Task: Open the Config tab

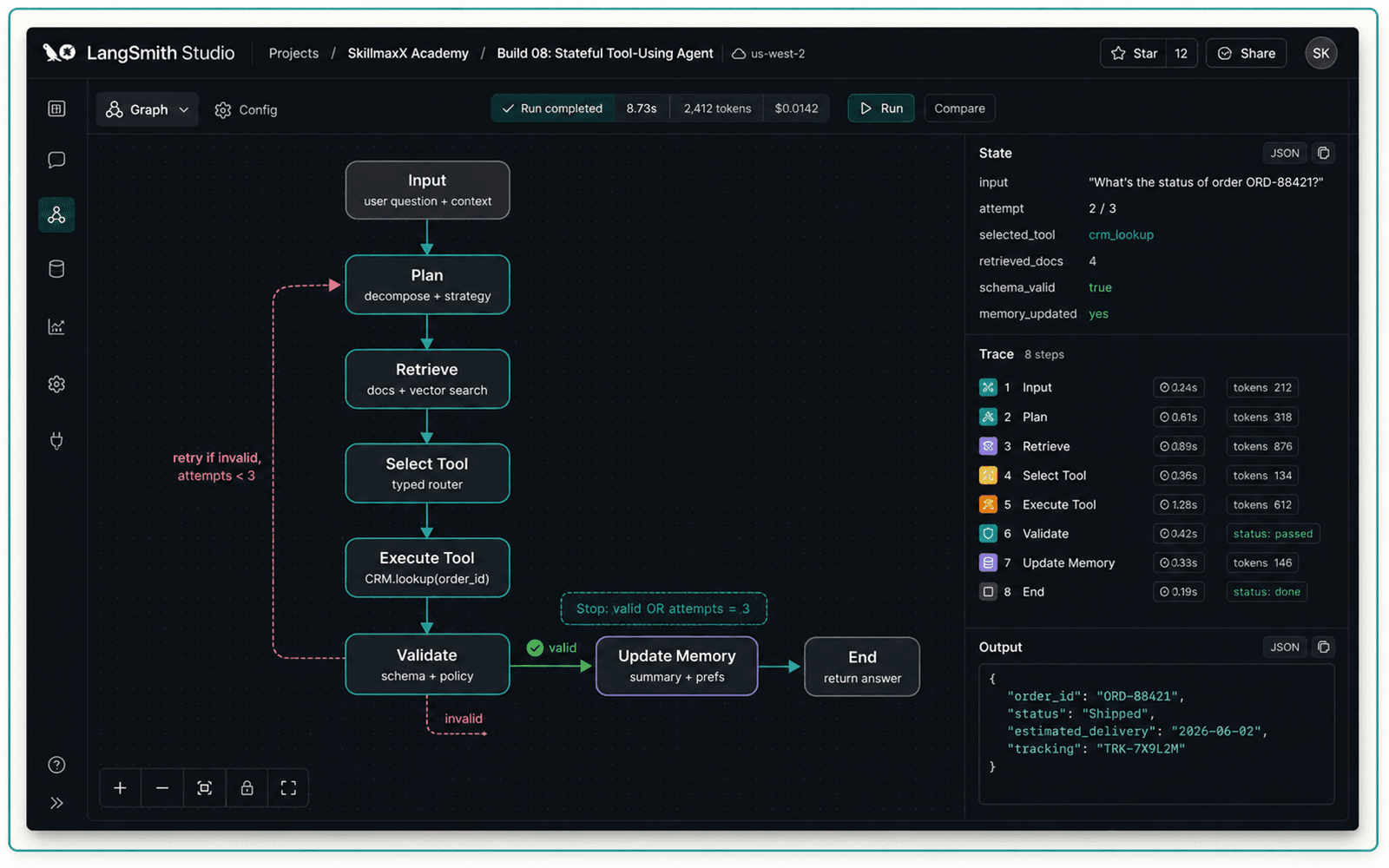Action: pos(246,109)
